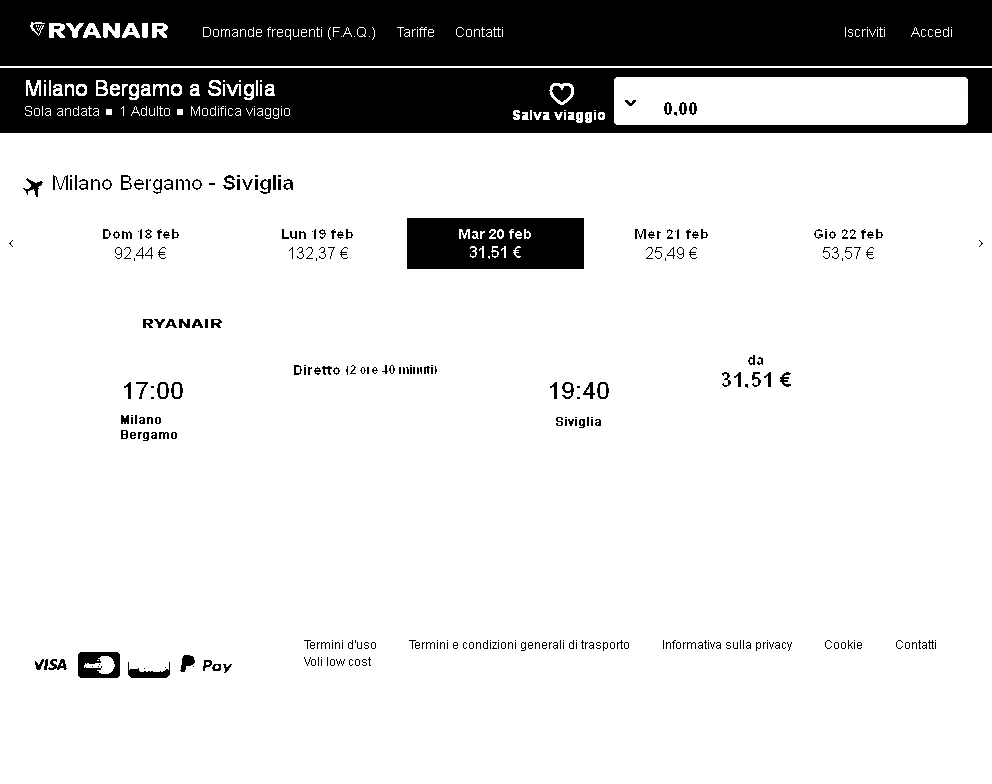Choose Gio 22 feb fare tab
This screenshot has height=784, width=992.
tap(848, 244)
